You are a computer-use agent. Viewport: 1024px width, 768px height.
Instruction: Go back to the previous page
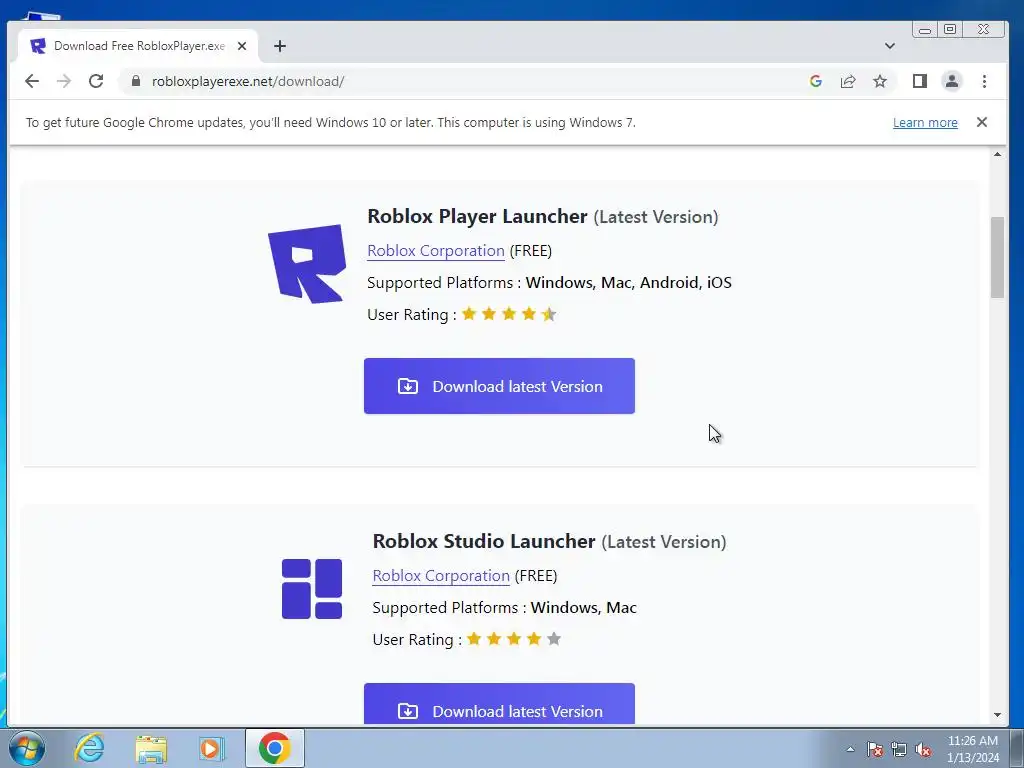[31, 81]
